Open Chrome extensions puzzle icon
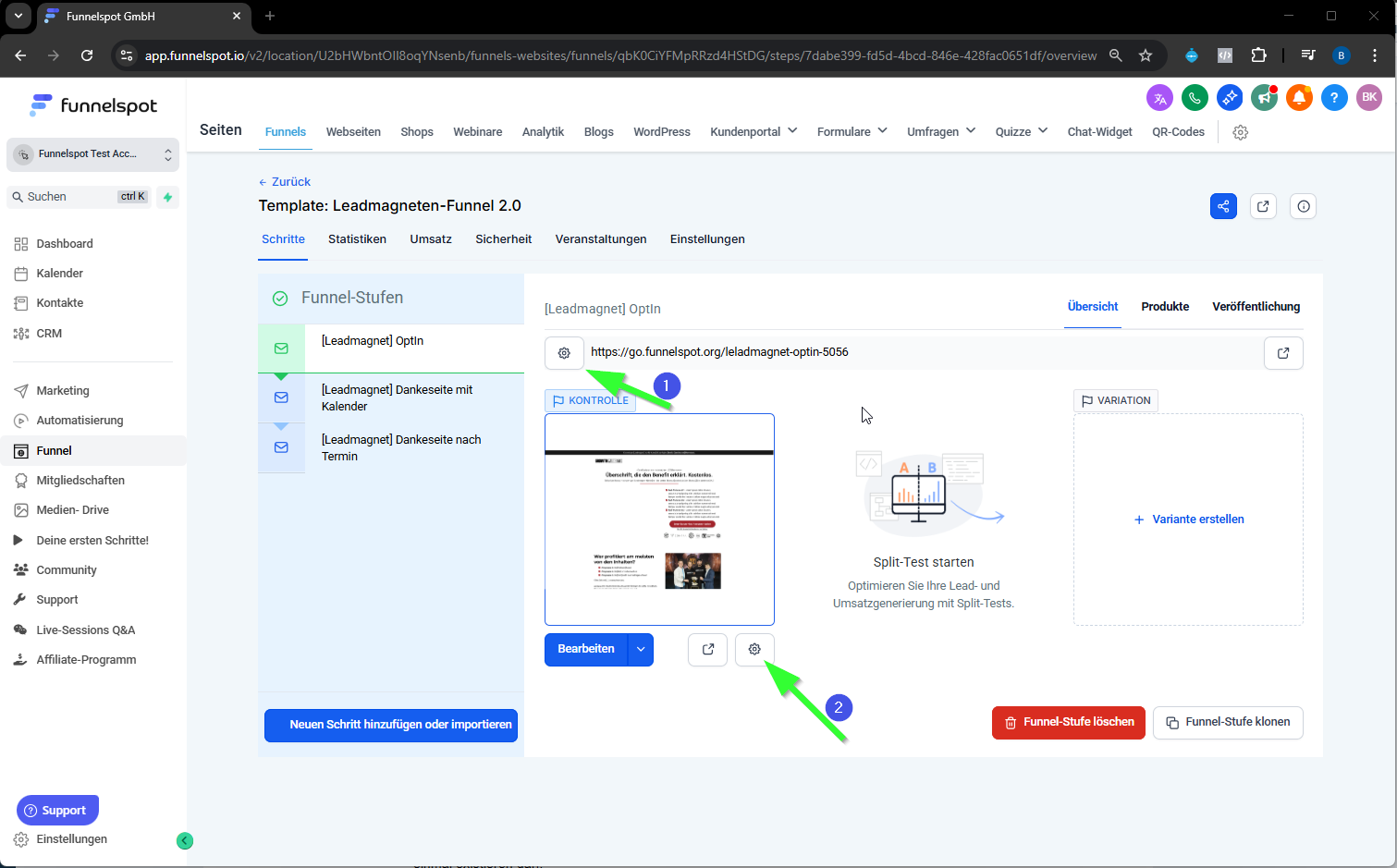 tap(1258, 55)
